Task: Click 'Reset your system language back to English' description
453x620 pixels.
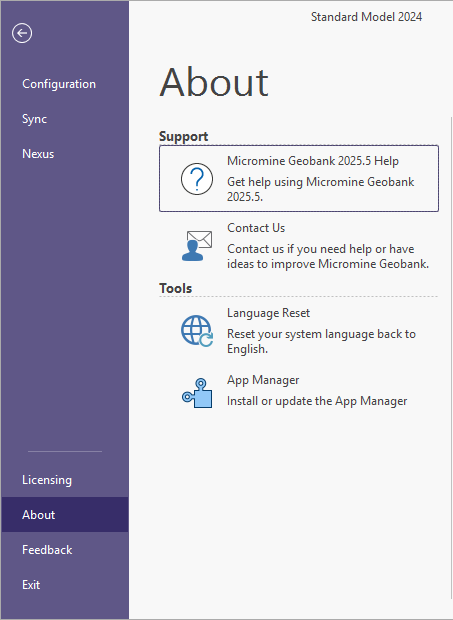Action: pyautogui.click(x=321, y=341)
